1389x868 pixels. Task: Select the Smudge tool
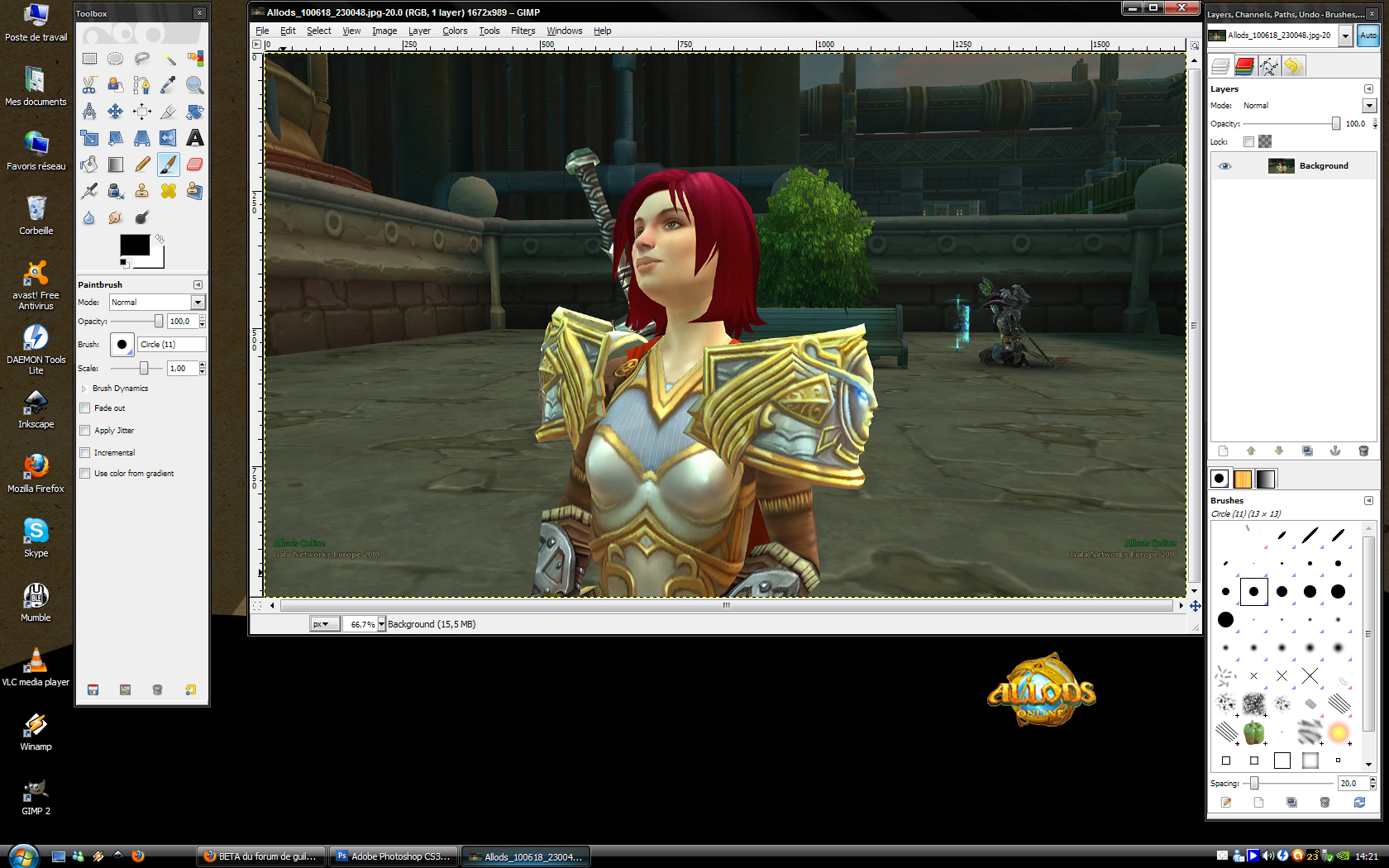tap(116, 217)
